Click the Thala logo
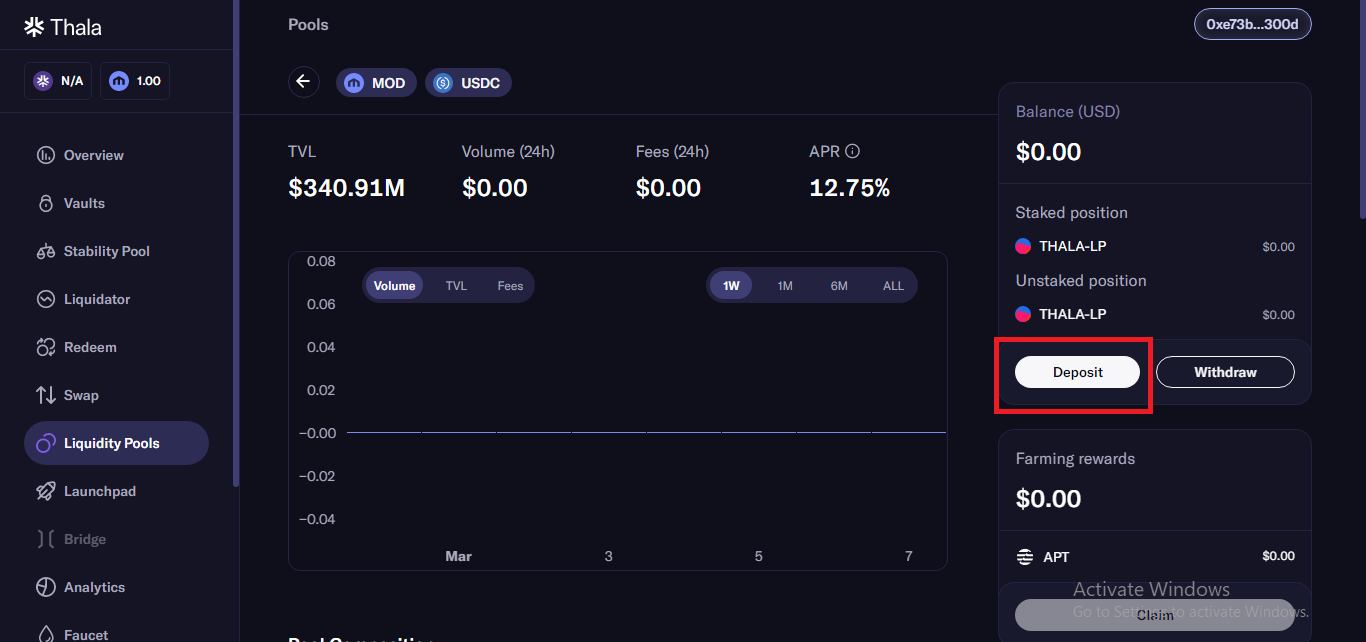Screen dimensions: 1366x642 (x=63, y=27)
